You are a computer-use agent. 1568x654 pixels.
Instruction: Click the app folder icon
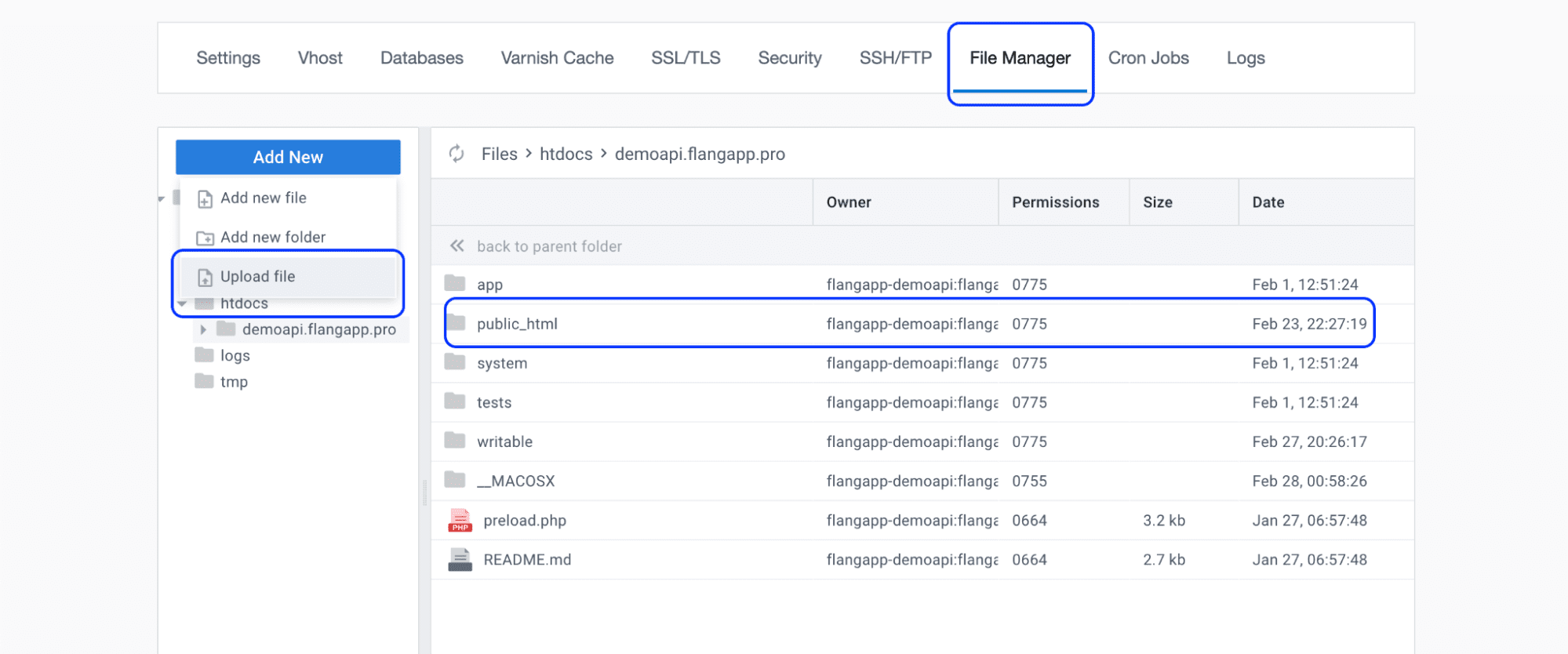tap(455, 284)
